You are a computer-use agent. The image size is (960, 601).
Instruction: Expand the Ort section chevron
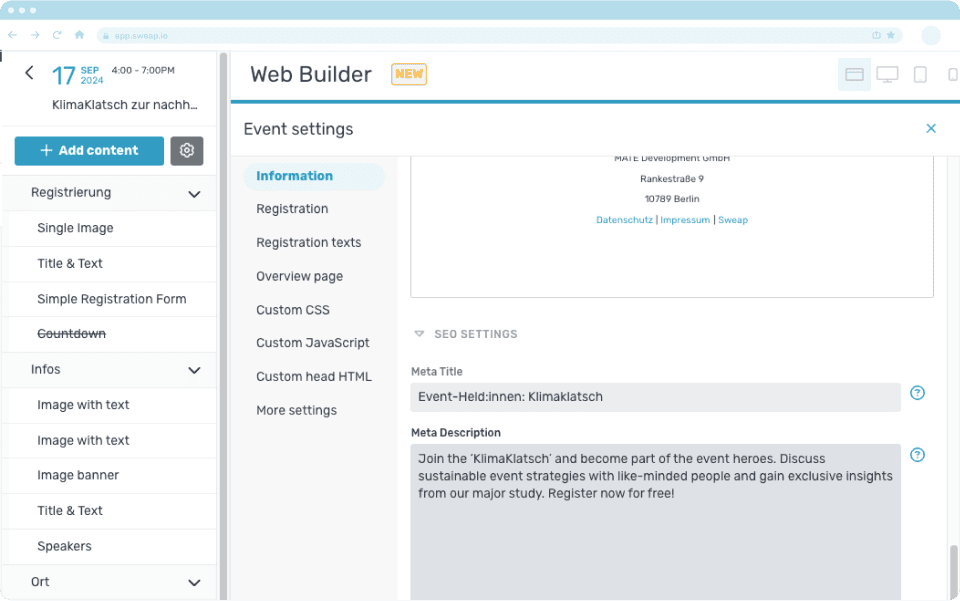(194, 582)
